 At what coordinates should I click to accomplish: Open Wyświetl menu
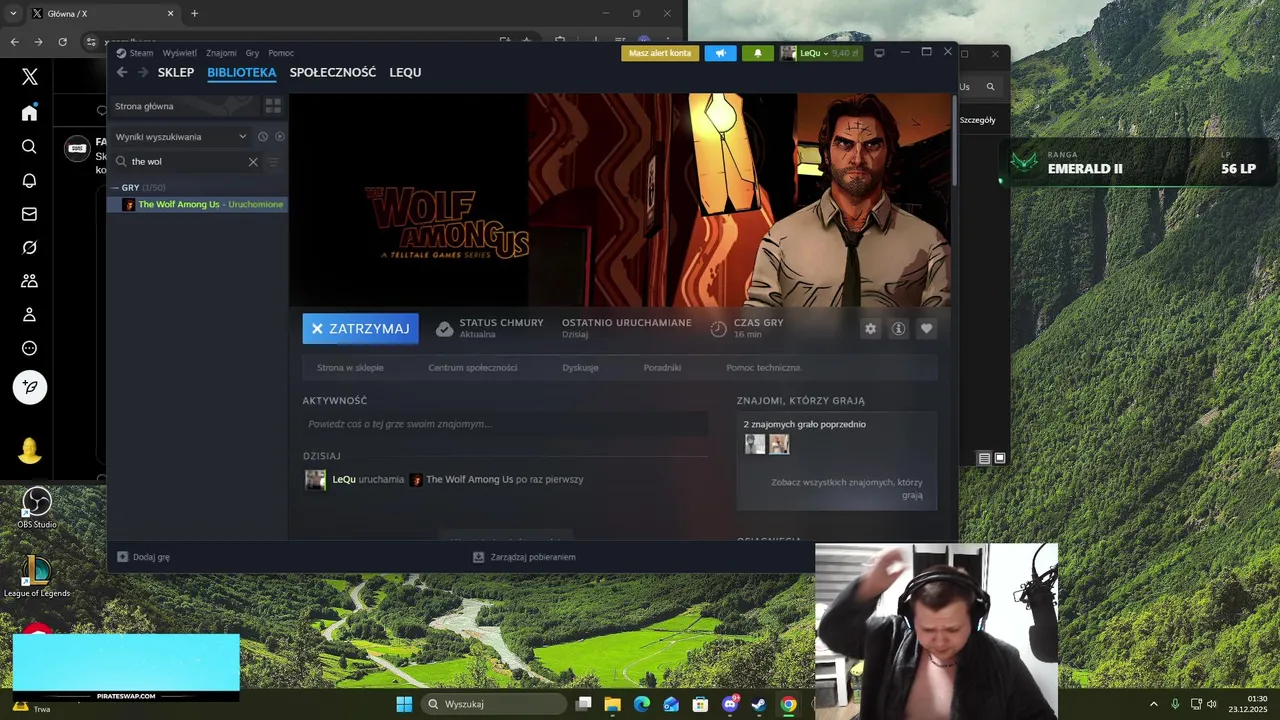(x=180, y=53)
